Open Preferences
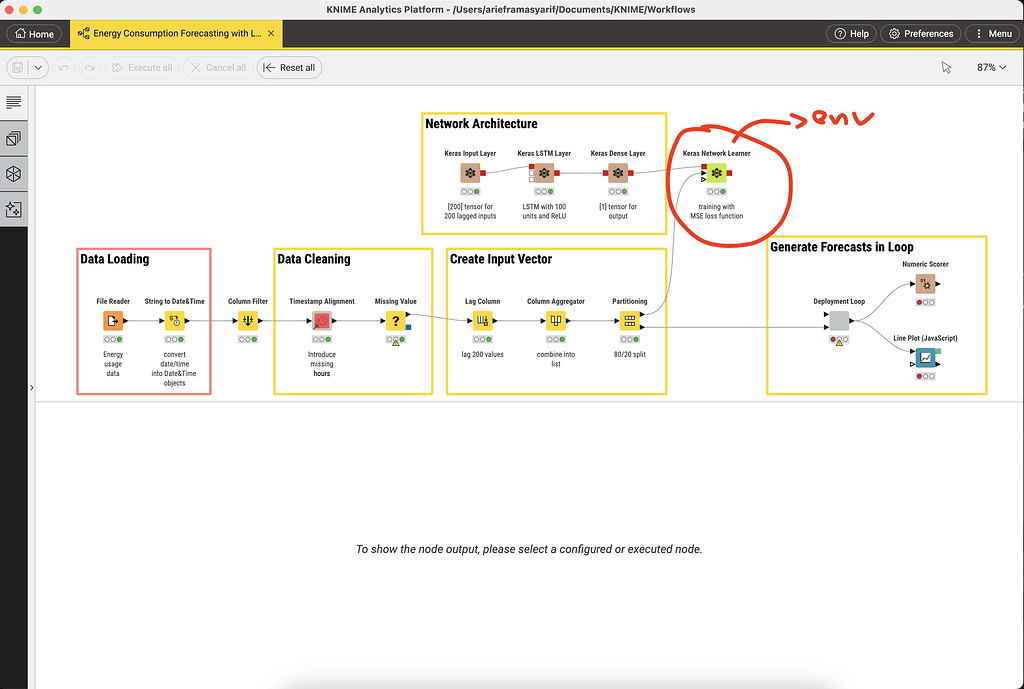This screenshot has width=1024, height=689. tap(920, 33)
